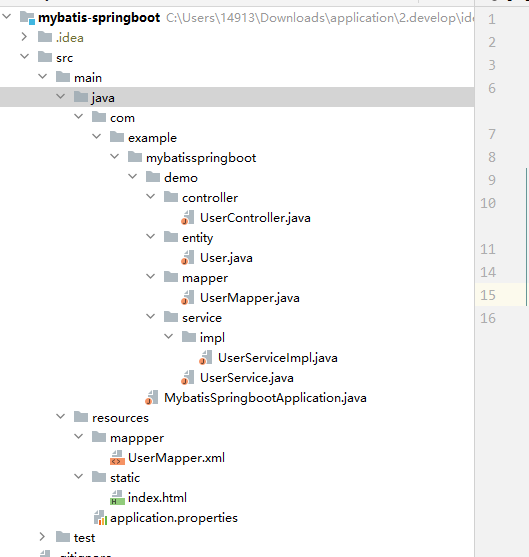This screenshot has width=529, height=557.
Task: Click the User.java file icon
Action: [188, 258]
